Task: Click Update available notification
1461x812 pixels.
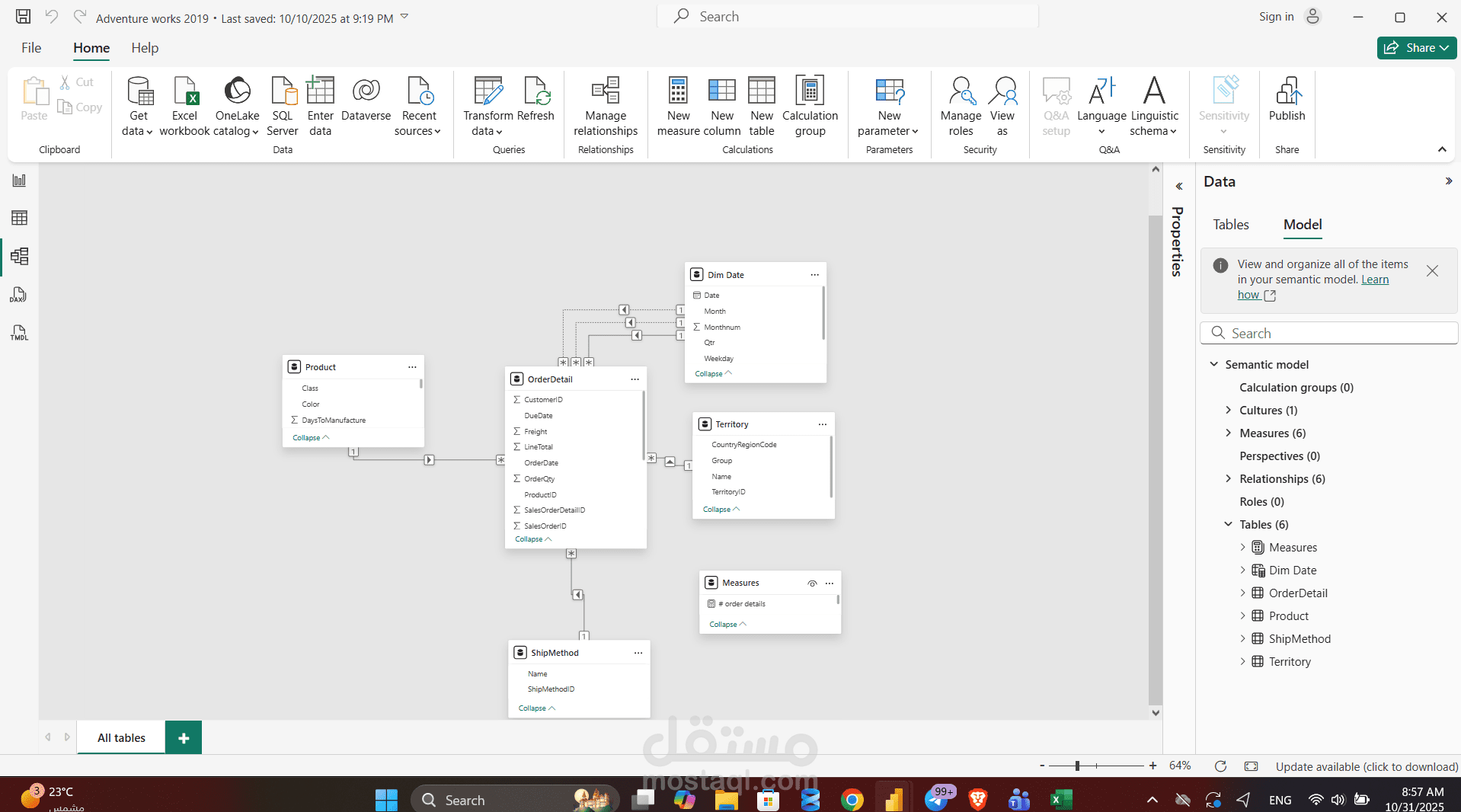Action: (1367, 766)
